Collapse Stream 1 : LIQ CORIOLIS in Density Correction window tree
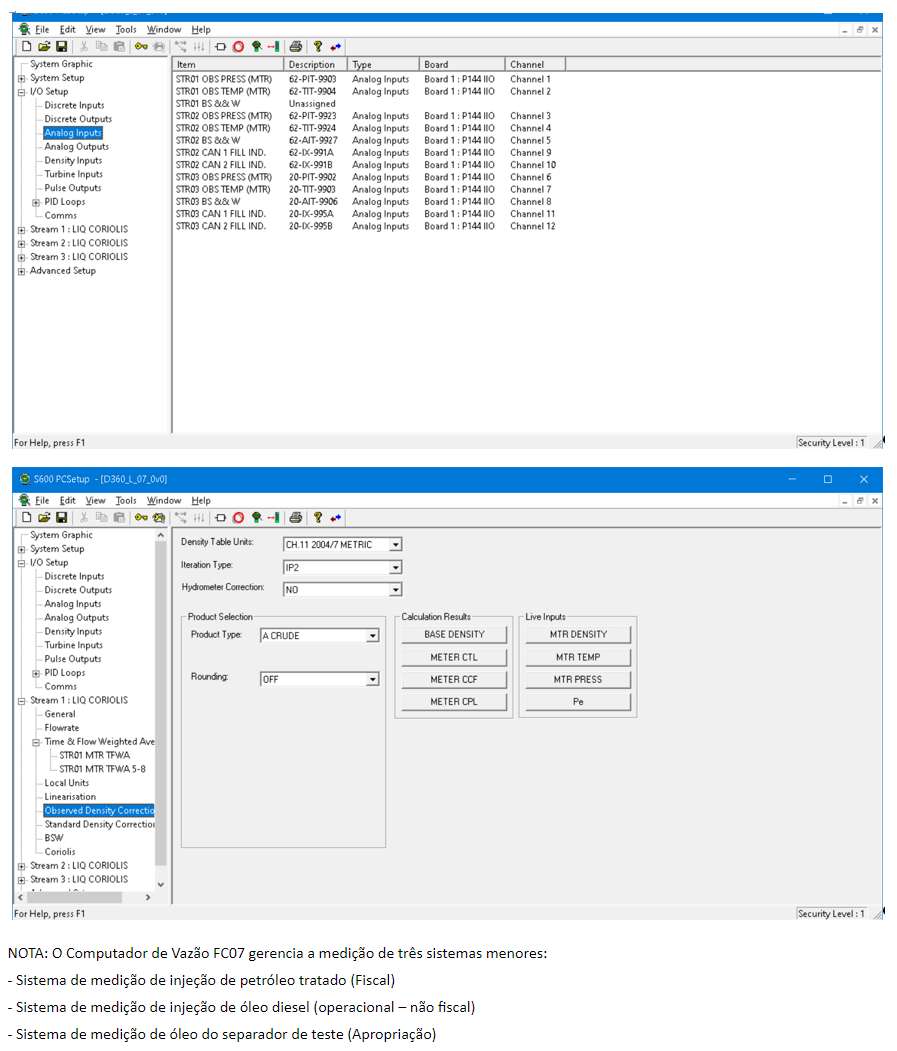The width and height of the screenshot is (897, 1051). tap(21, 701)
